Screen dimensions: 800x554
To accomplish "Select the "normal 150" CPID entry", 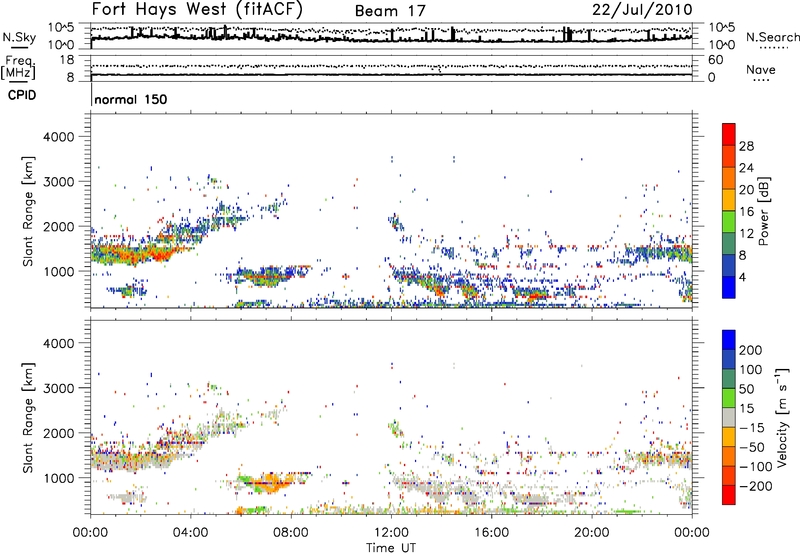I will click(x=131, y=99).
